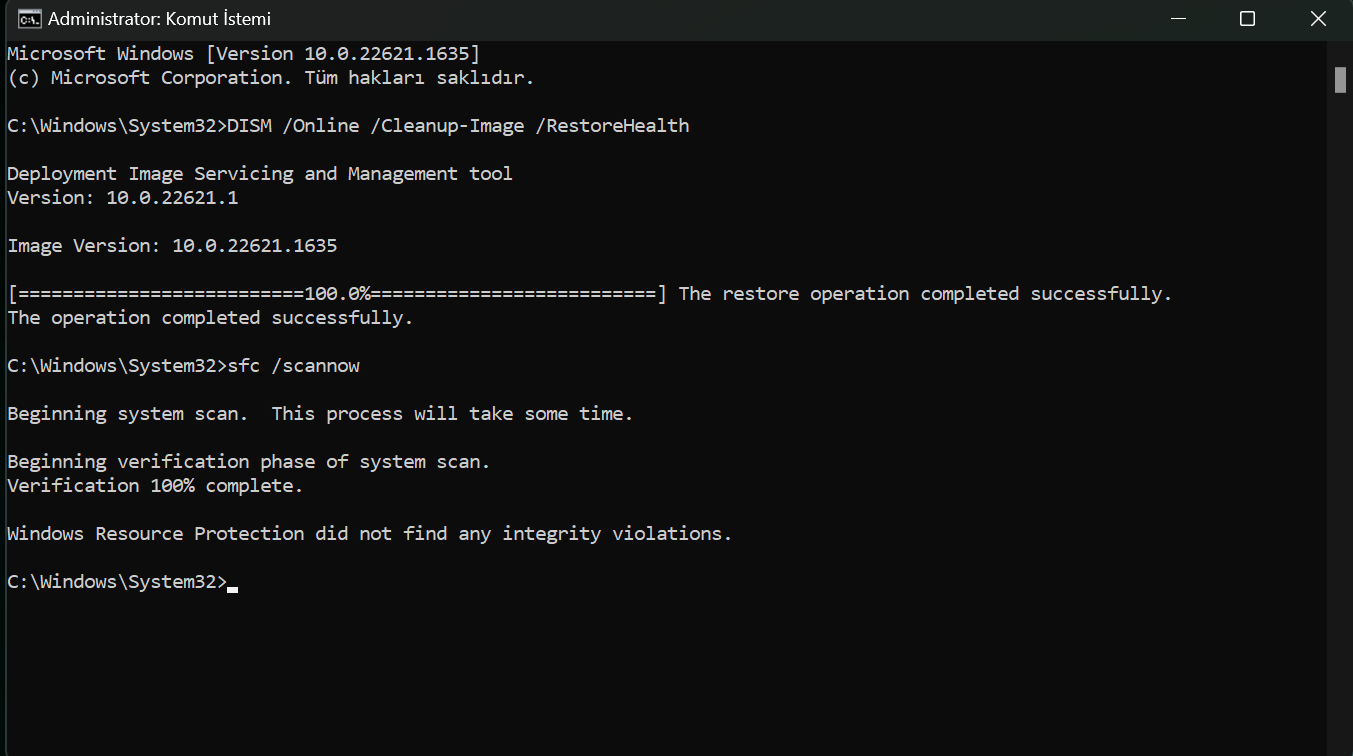Screen dimensions: 1353x756
Task: Click the vertical scrollbar thumb
Action: point(1340,80)
